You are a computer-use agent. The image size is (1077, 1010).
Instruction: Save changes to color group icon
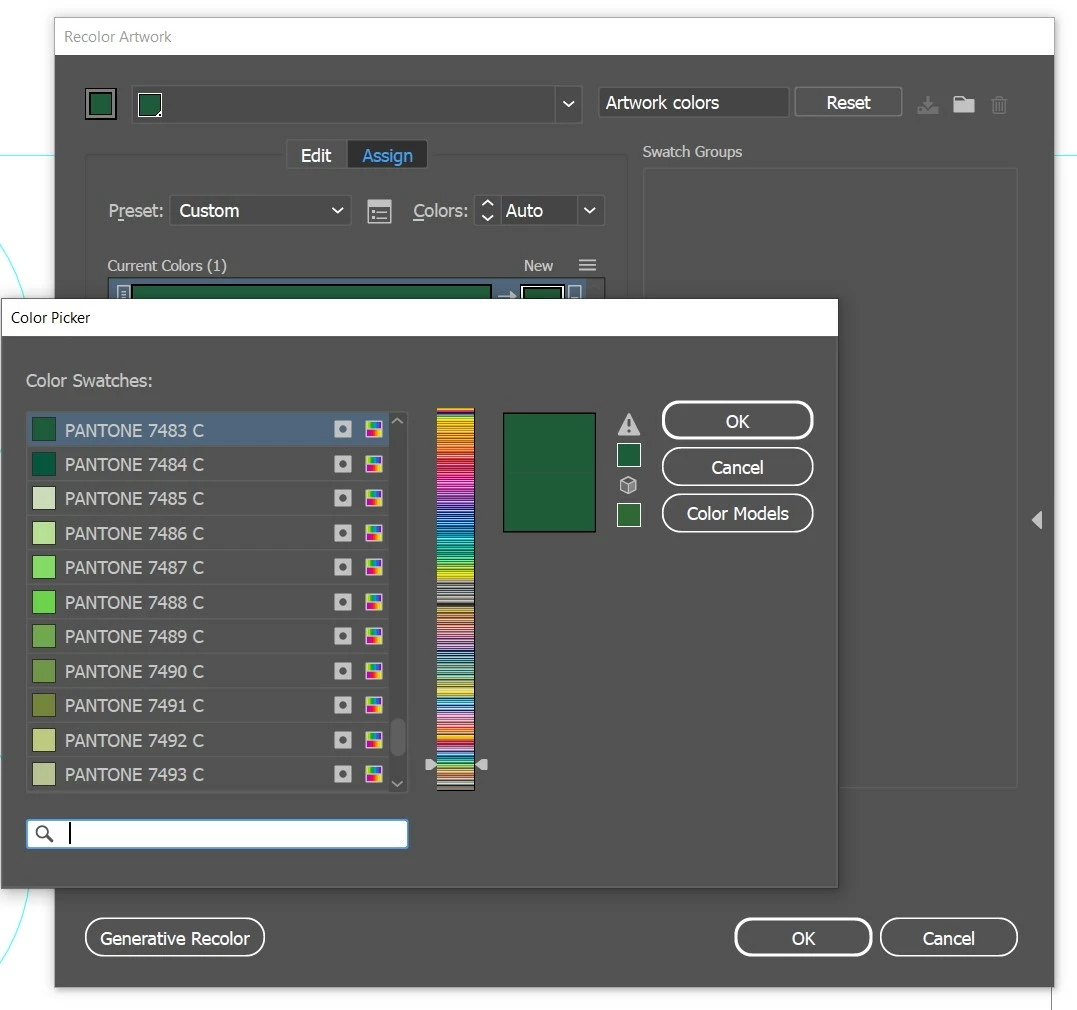(x=927, y=104)
